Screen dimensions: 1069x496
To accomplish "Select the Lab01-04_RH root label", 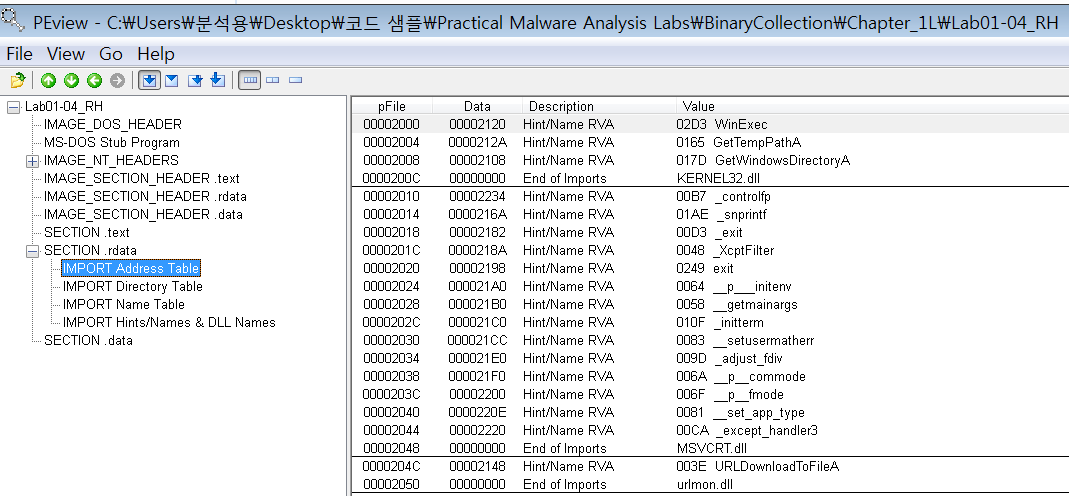I will [x=63, y=107].
